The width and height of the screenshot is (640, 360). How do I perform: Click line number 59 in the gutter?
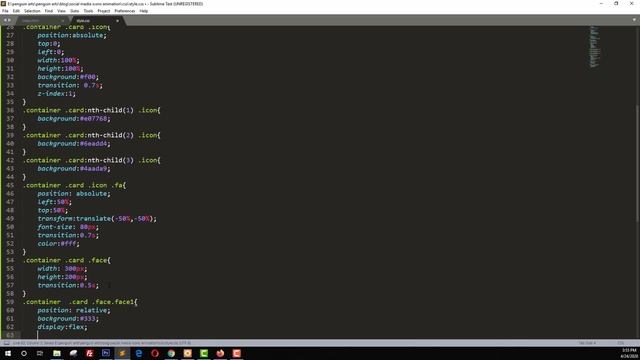click(x=10, y=302)
